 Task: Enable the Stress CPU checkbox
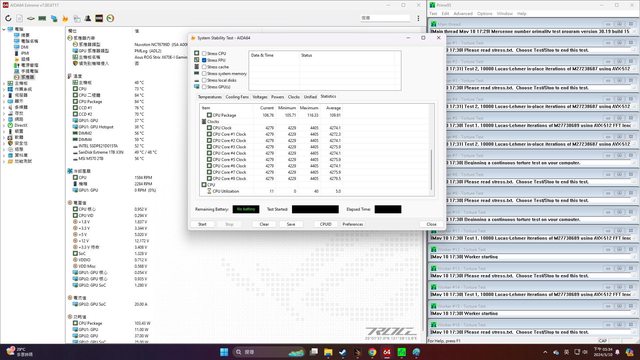pos(204,53)
